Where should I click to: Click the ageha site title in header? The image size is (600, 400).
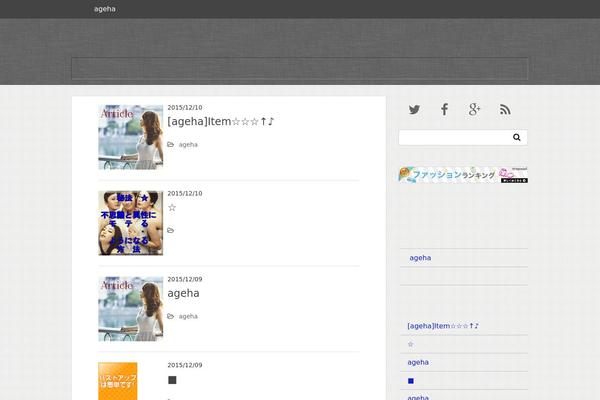pos(105,9)
